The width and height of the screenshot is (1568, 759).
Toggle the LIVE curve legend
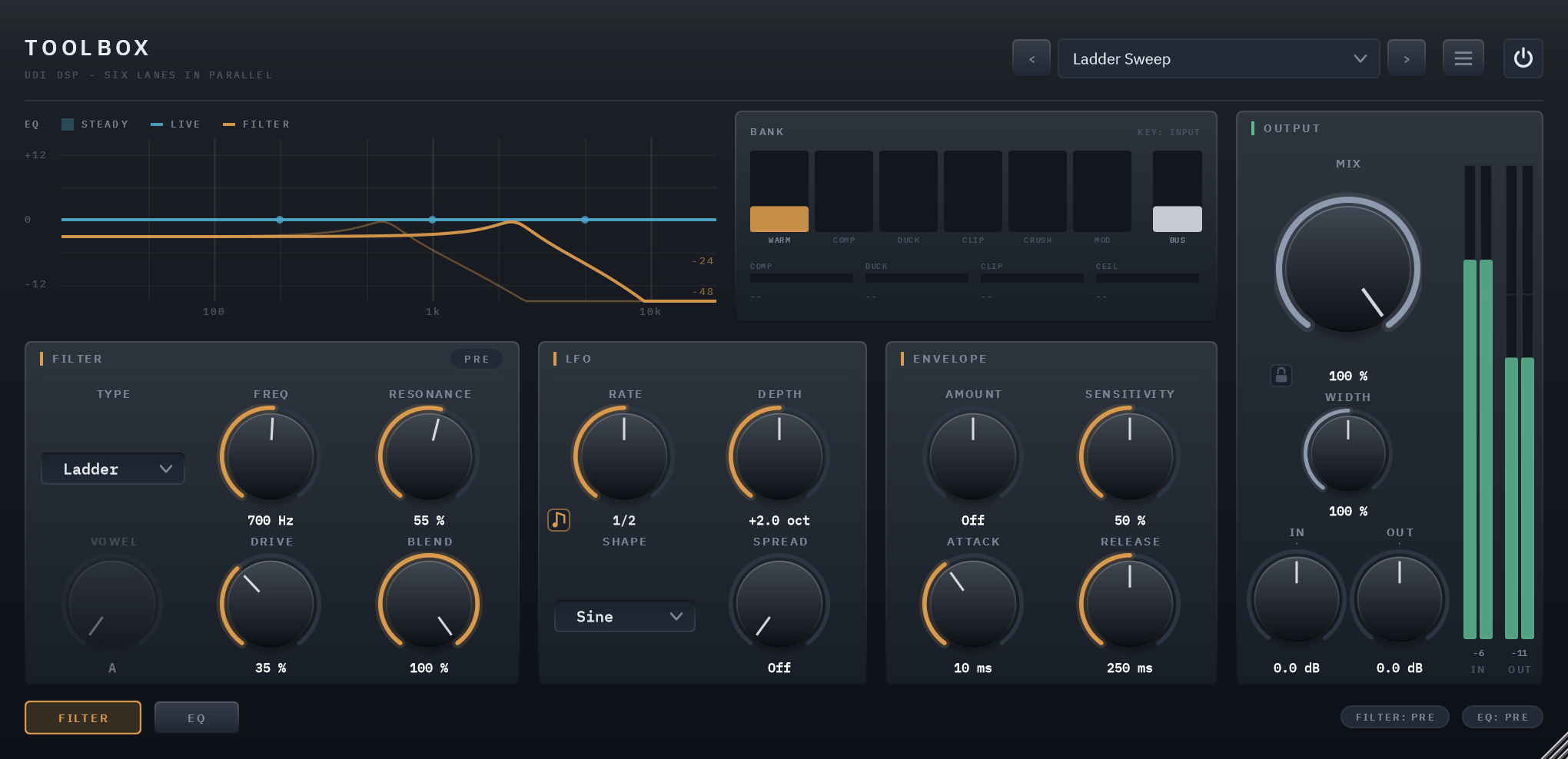176,124
